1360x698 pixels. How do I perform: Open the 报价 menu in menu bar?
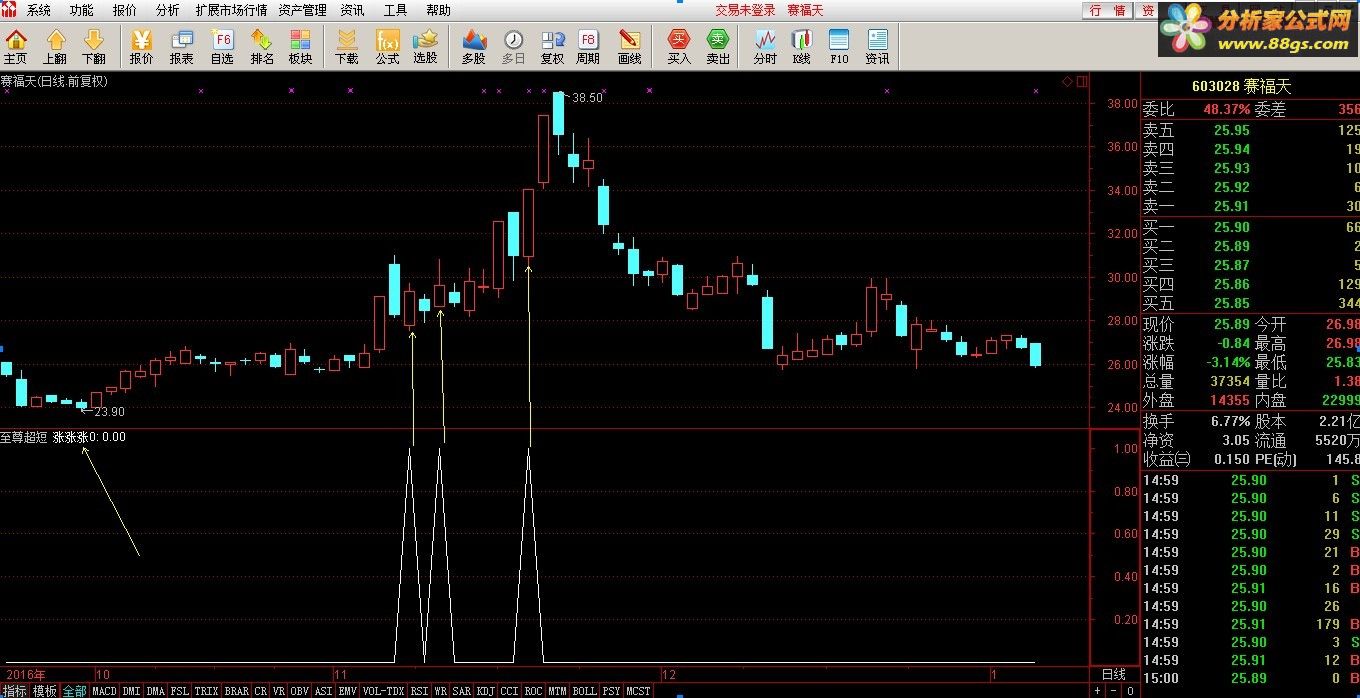point(125,10)
